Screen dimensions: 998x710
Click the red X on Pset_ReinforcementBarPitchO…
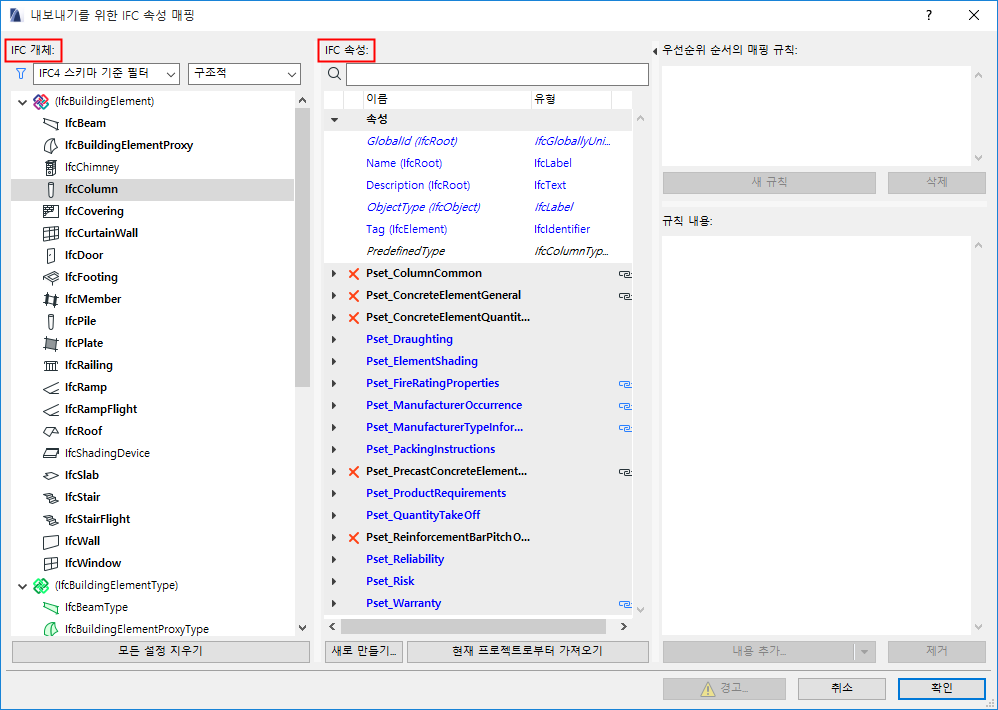[x=354, y=538]
